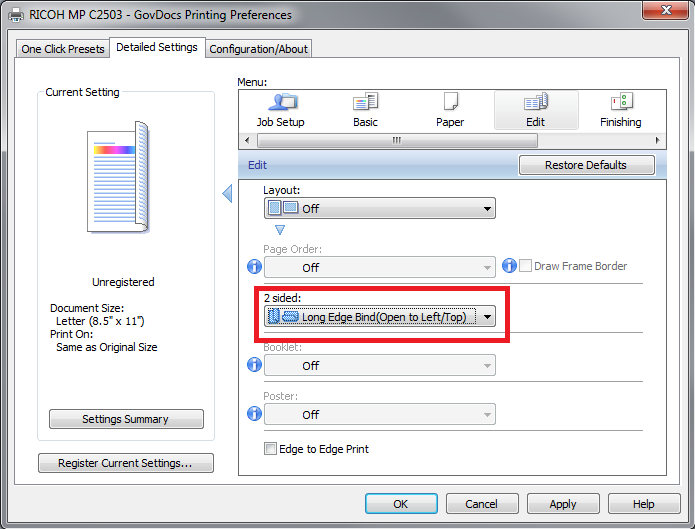
Task: Select the Paper menu icon
Action: click(x=450, y=110)
